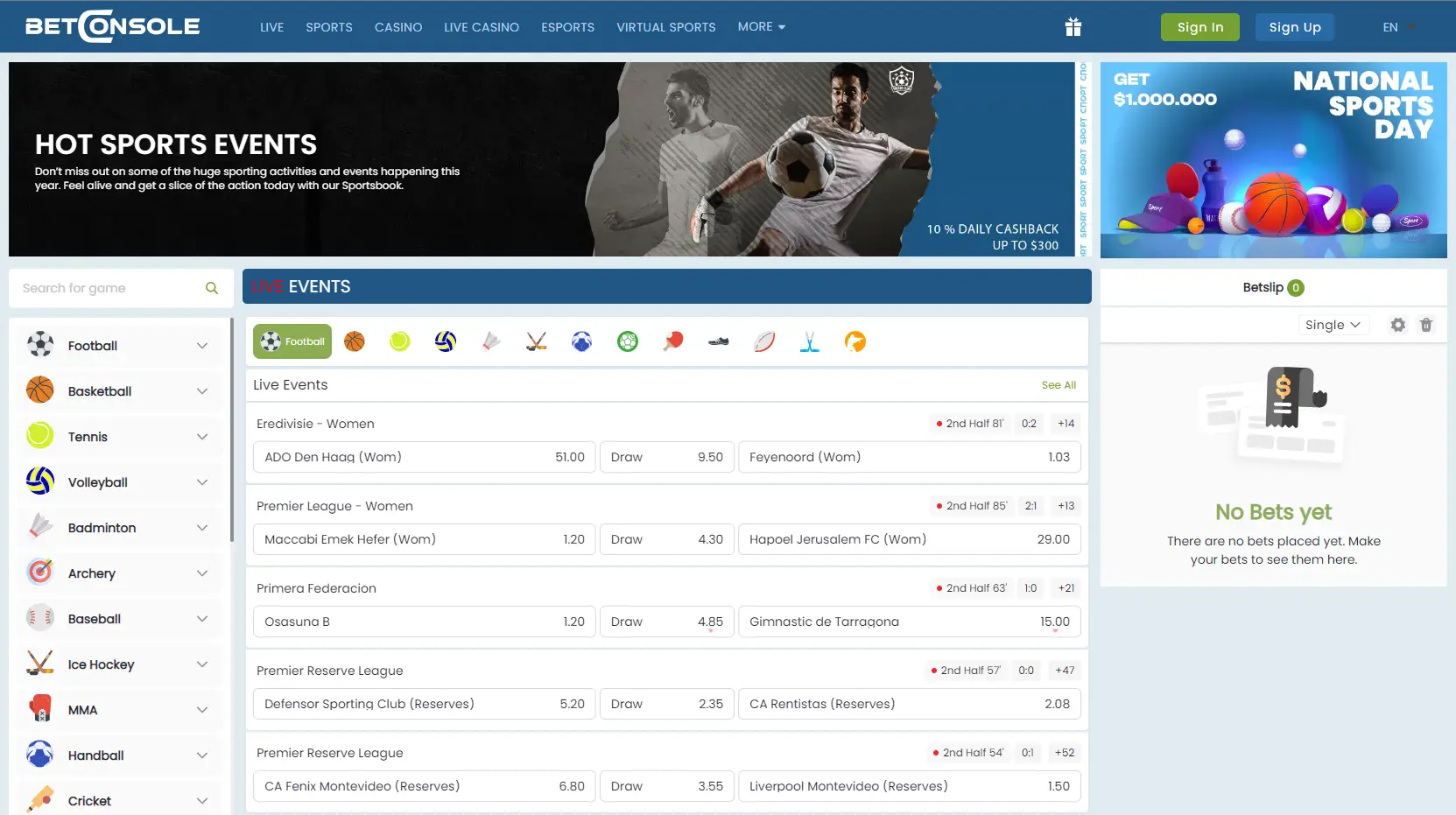Viewport: 1456px width, 815px height.
Task: Filter live events by running shoe icon
Action: (719, 341)
